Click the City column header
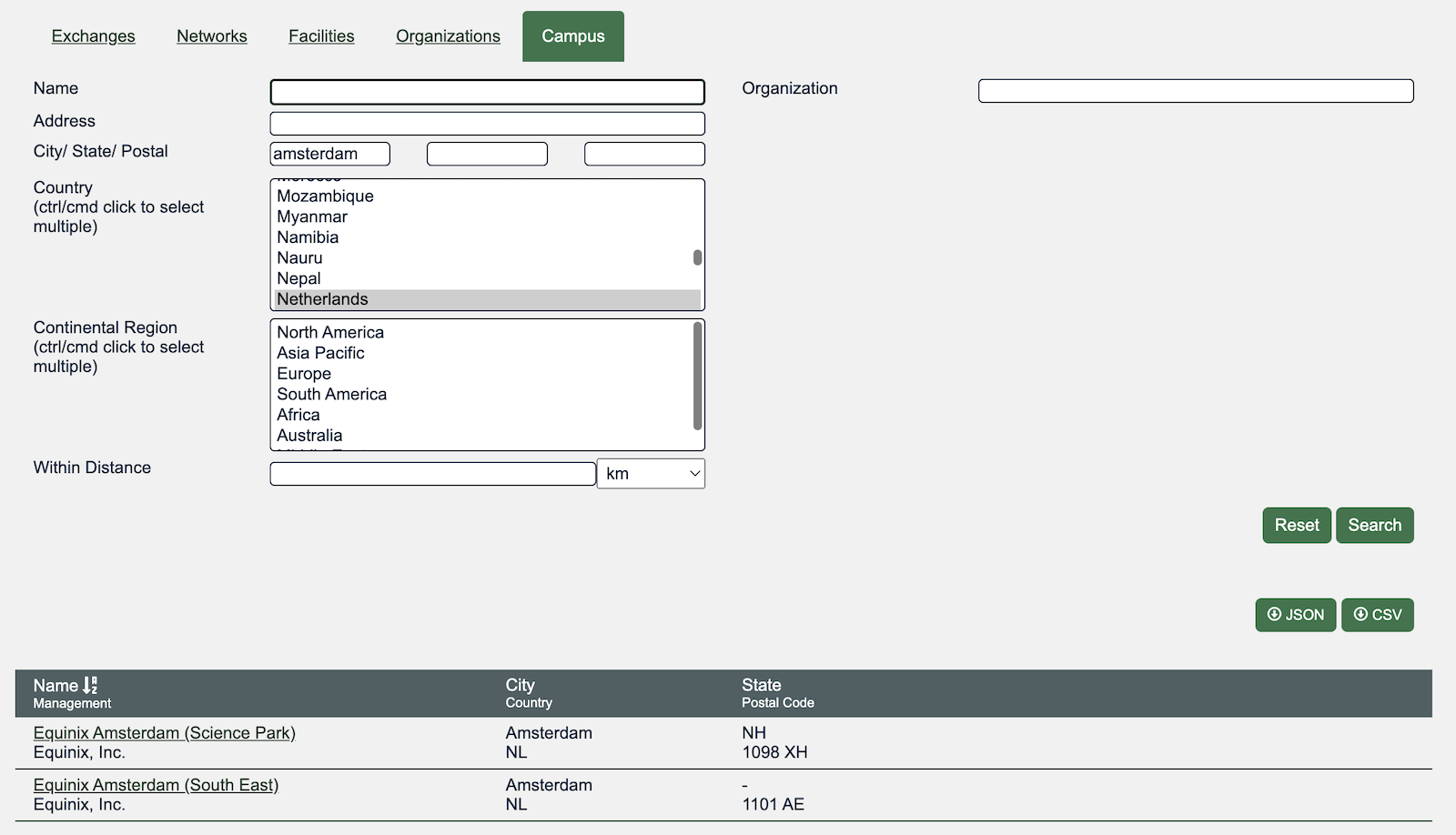1456x835 pixels. click(521, 685)
